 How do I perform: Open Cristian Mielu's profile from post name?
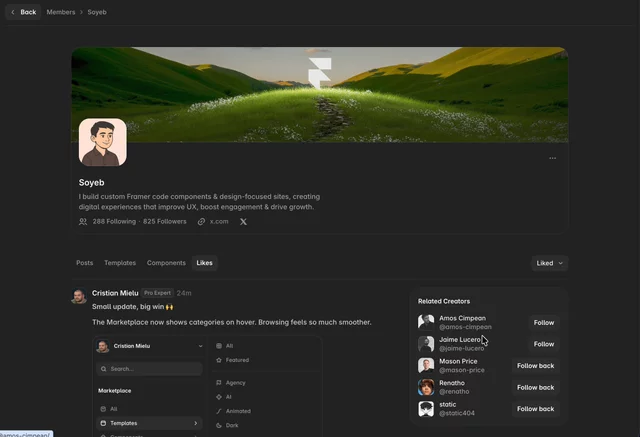[115, 293]
